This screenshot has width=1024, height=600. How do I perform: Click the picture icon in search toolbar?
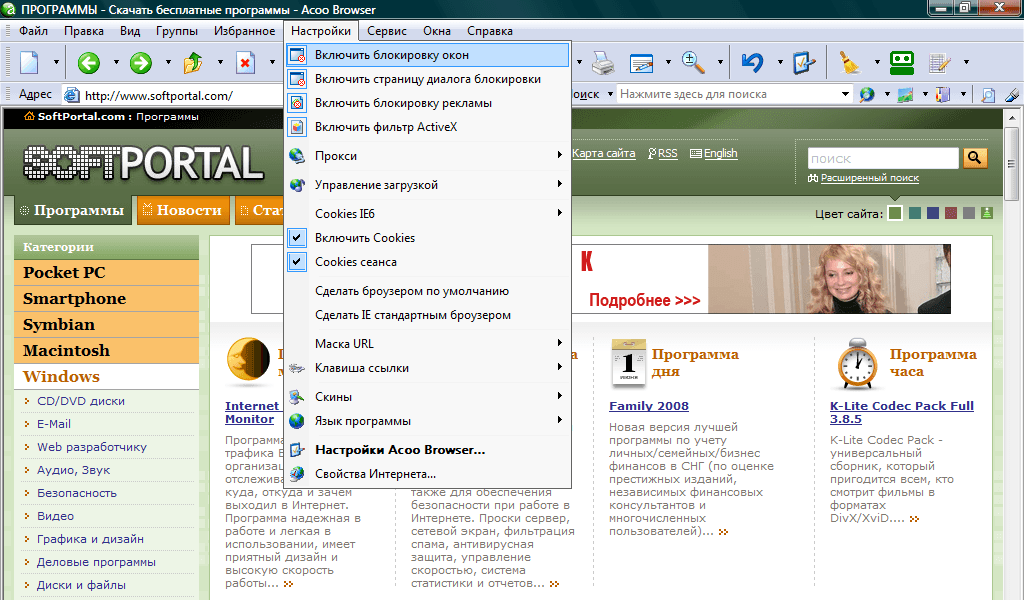coord(905,95)
